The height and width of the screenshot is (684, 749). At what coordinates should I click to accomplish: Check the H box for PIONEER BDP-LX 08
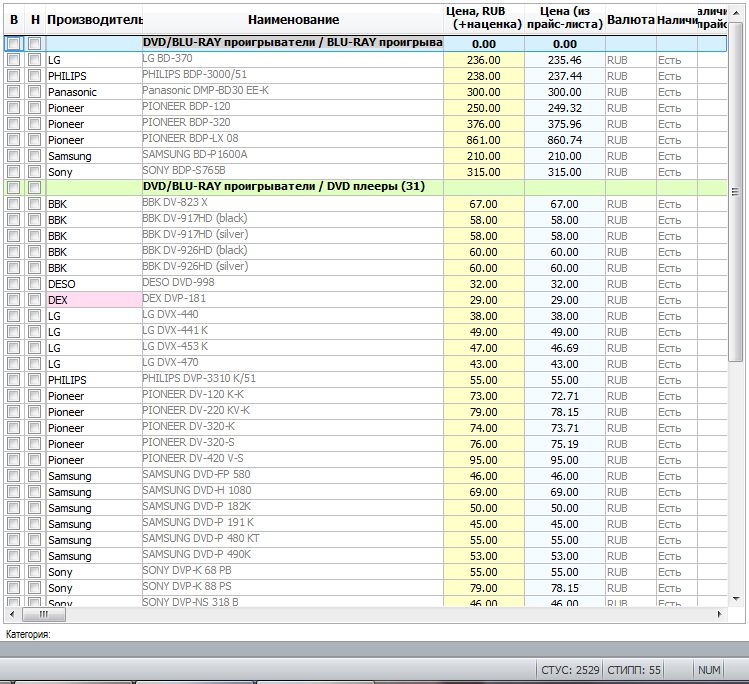tap(34, 140)
